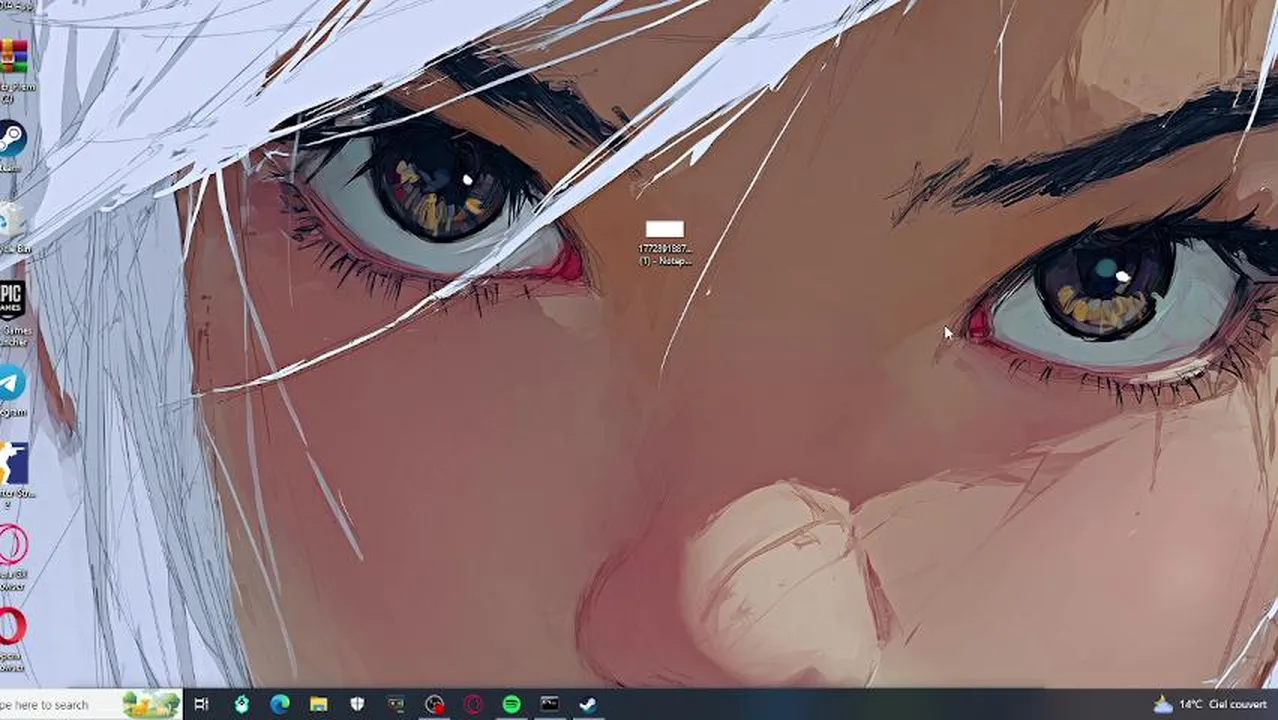
Task: Open the command prompt in the taskbar
Action: [x=550, y=705]
